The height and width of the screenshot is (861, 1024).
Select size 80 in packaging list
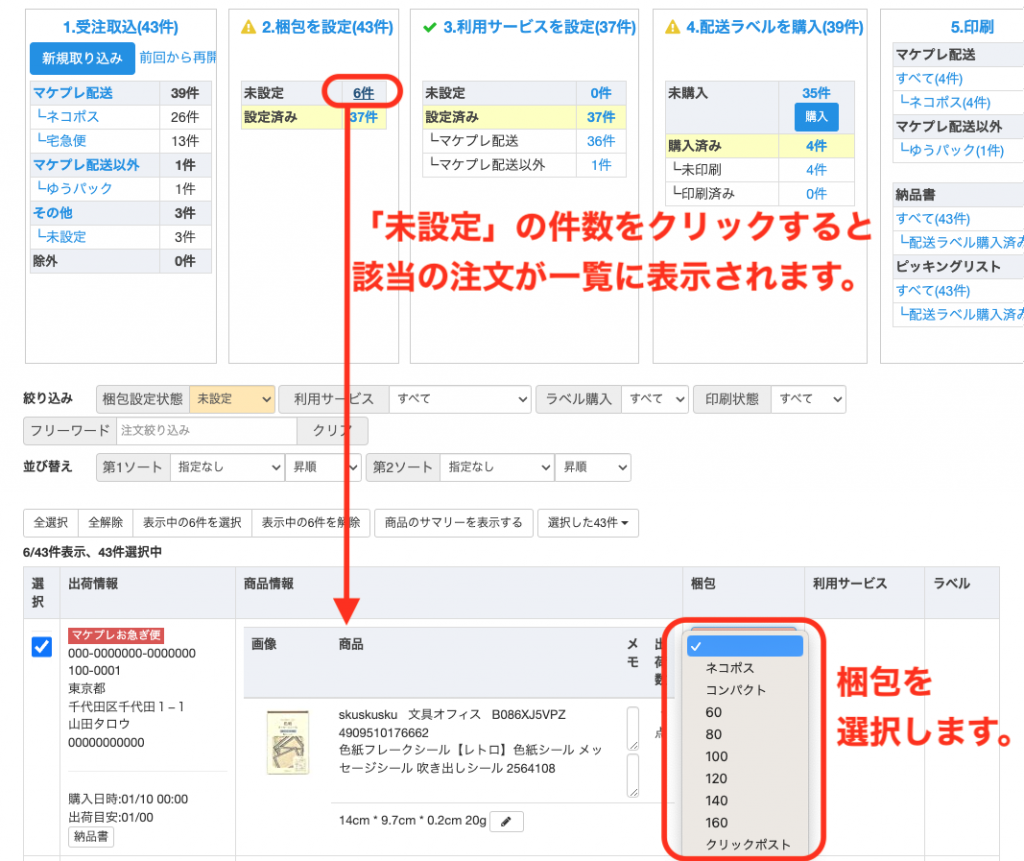(x=744, y=734)
